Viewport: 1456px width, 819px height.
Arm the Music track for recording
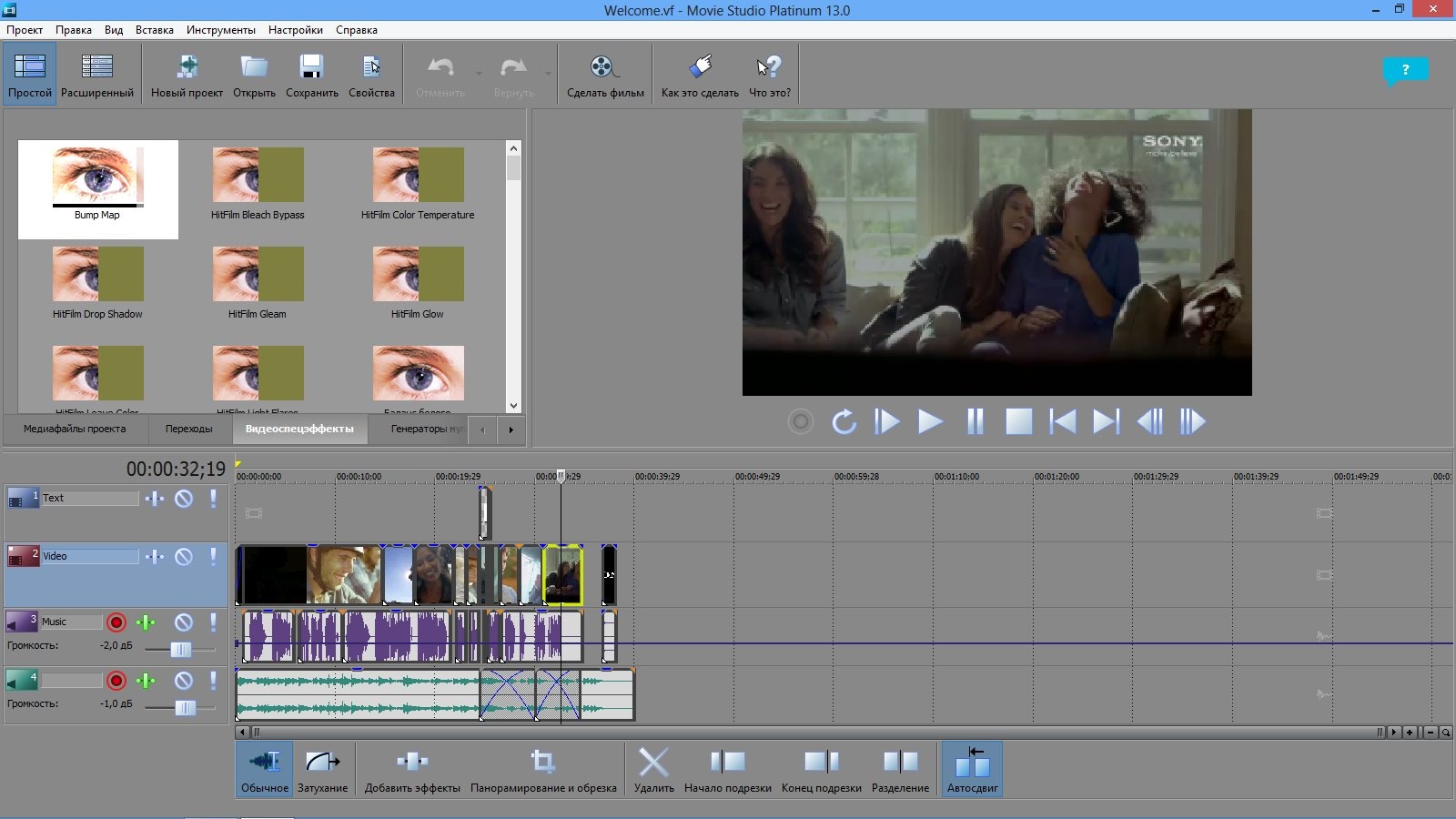coord(116,622)
